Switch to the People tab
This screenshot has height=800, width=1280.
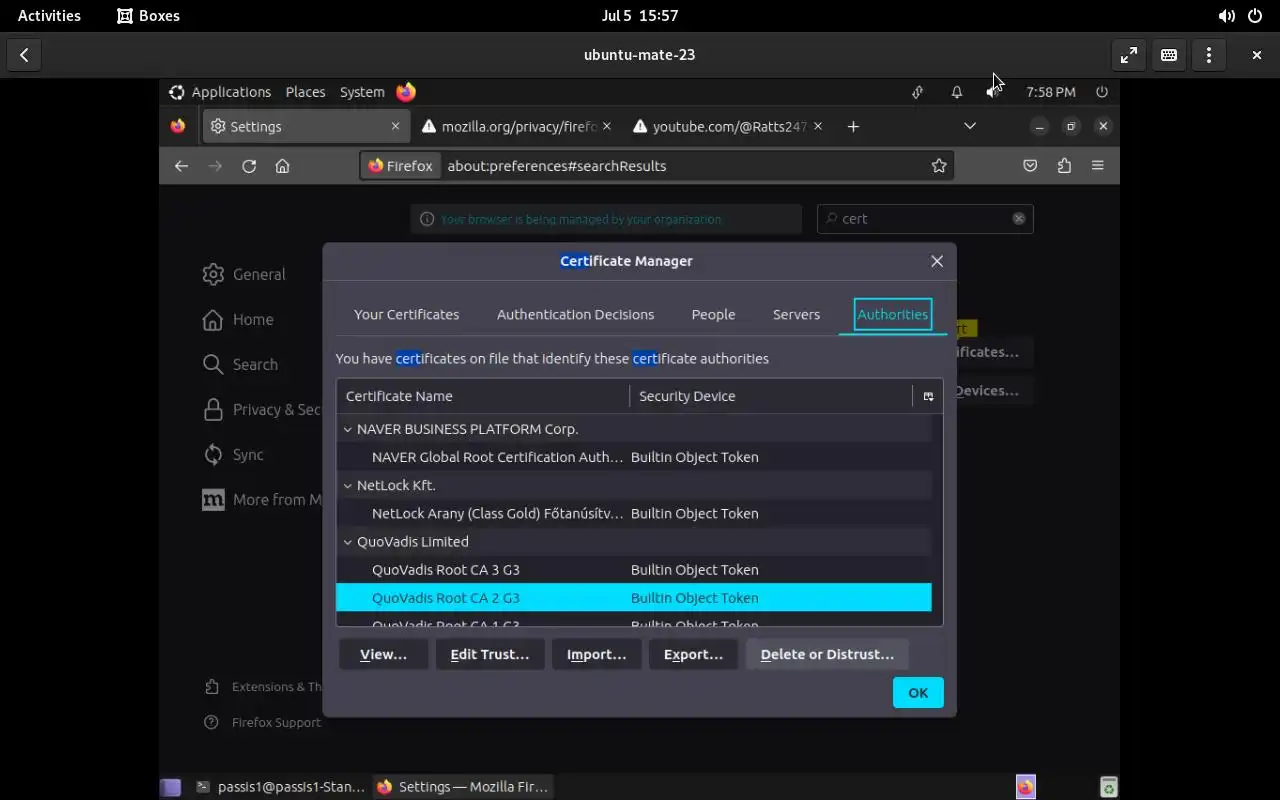pos(713,314)
